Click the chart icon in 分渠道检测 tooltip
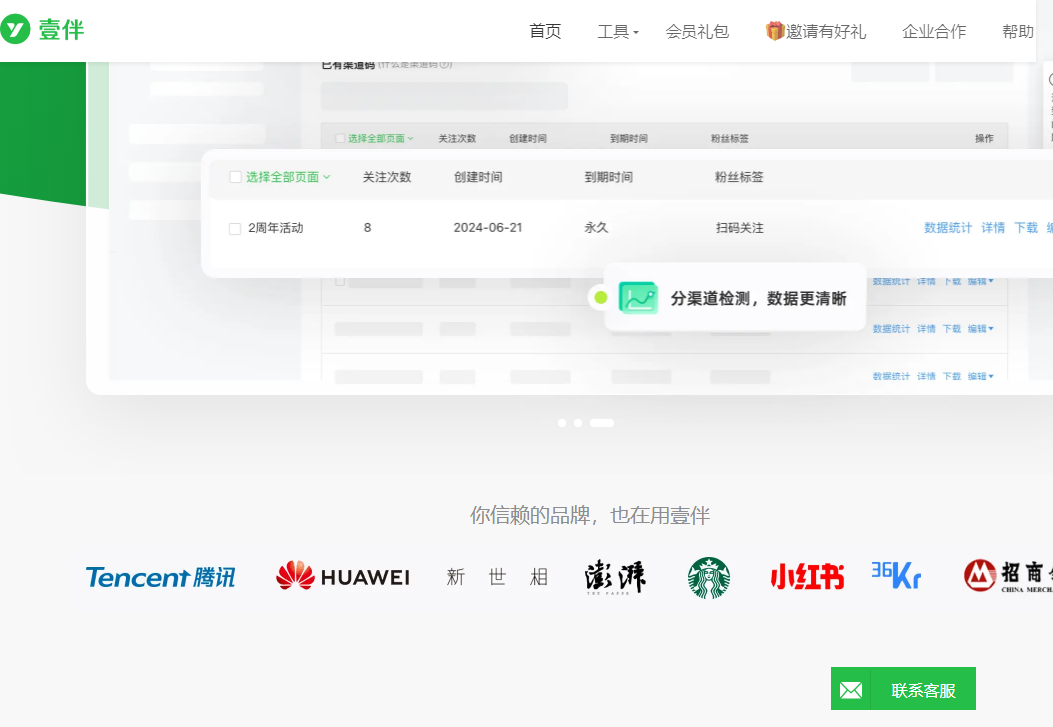Screen dimensions: 1053x727 point(637,298)
